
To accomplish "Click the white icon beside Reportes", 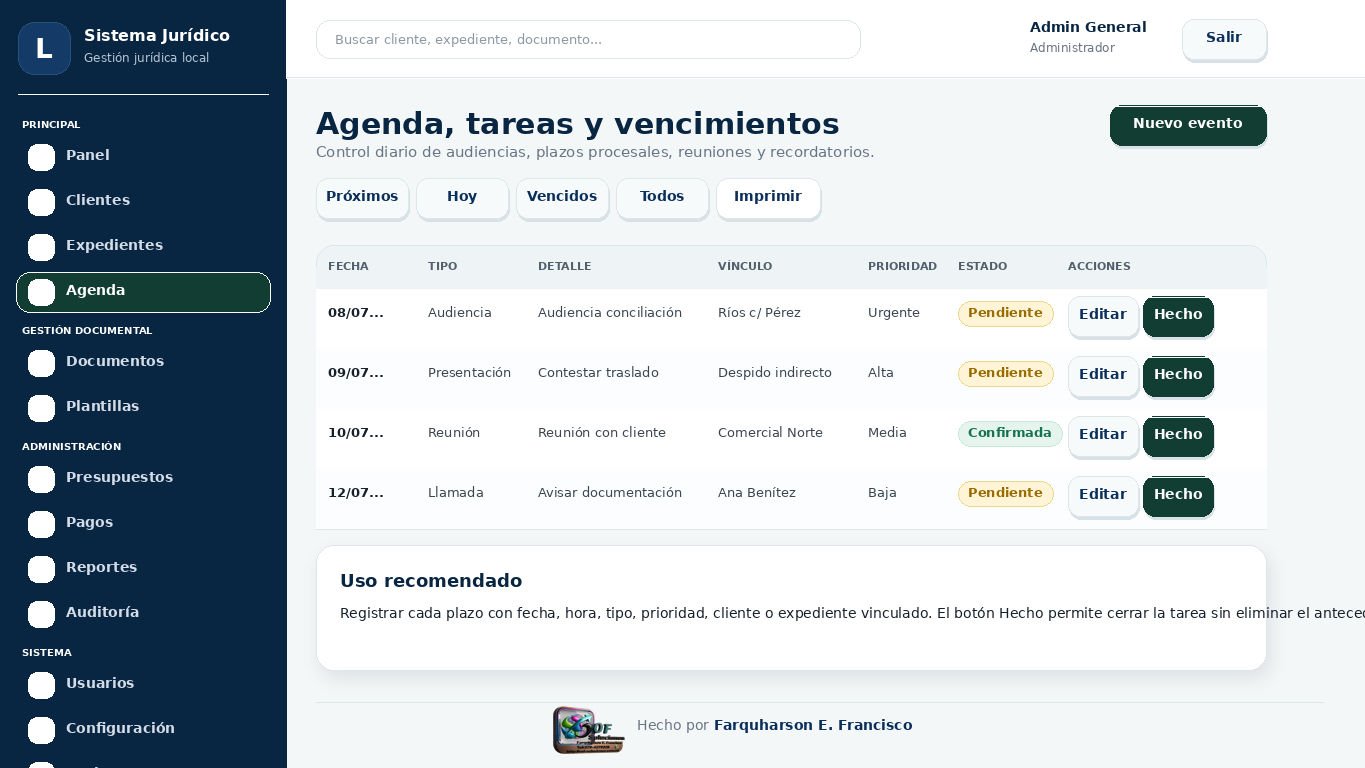I will 41,569.
